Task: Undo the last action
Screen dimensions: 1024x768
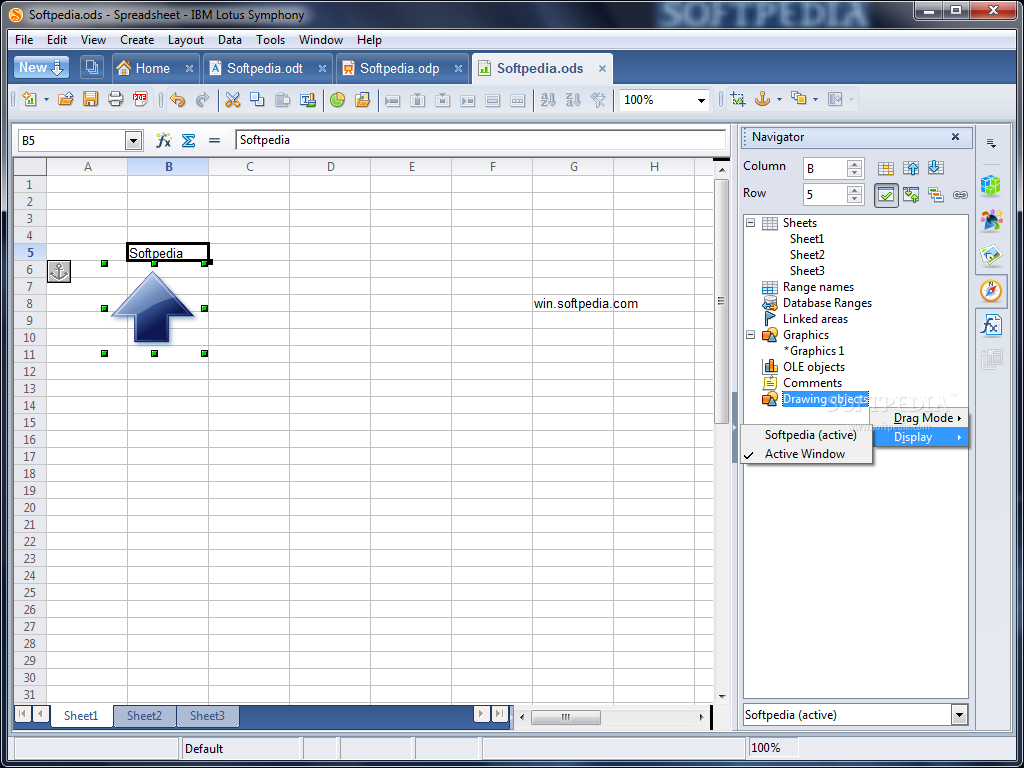Action: pos(178,99)
